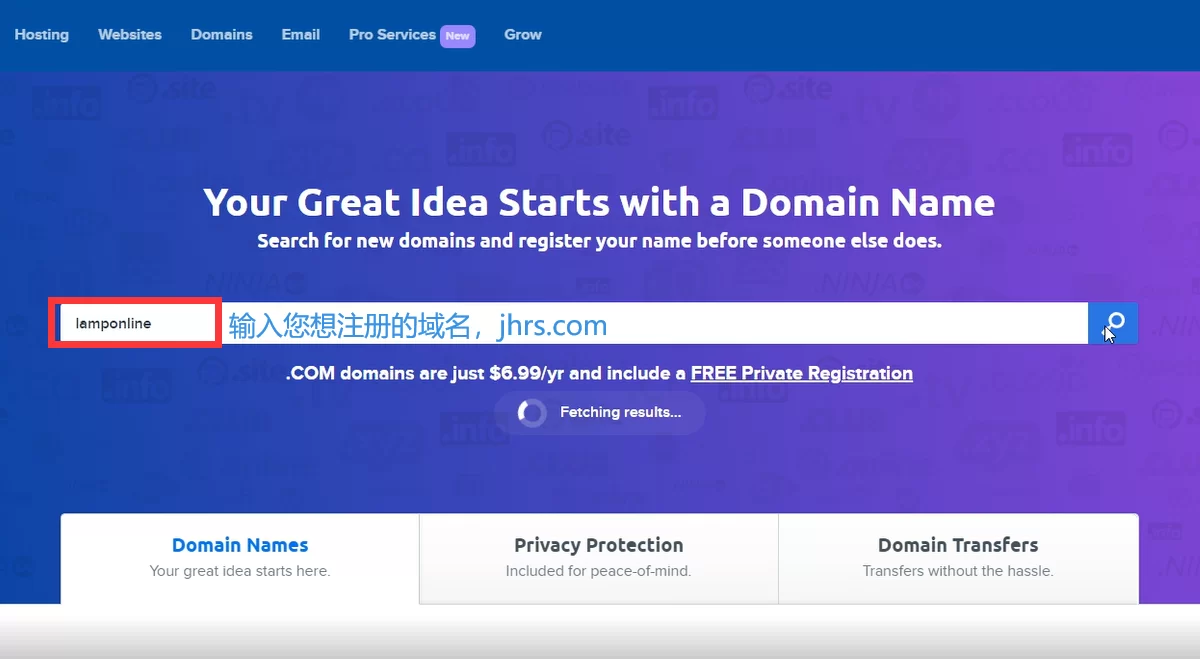Screen dimensions: 1200x659
Task: Open the FREE Private Registration link
Action: [801, 373]
